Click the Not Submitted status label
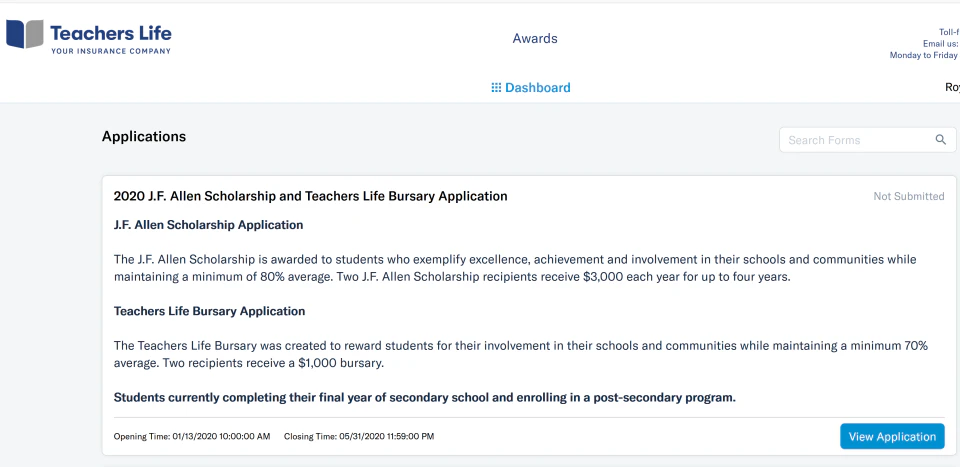This screenshot has height=467, width=960. click(908, 197)
